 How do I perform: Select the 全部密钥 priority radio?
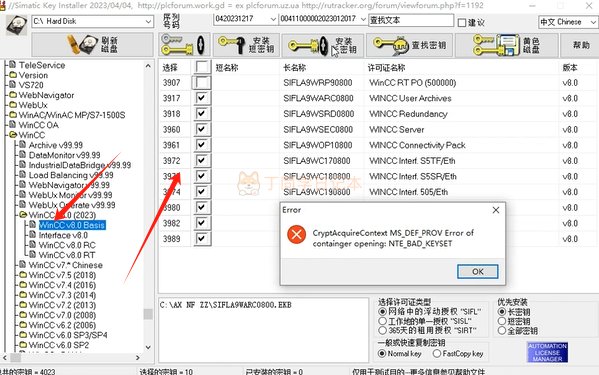[x=502, y=331]
